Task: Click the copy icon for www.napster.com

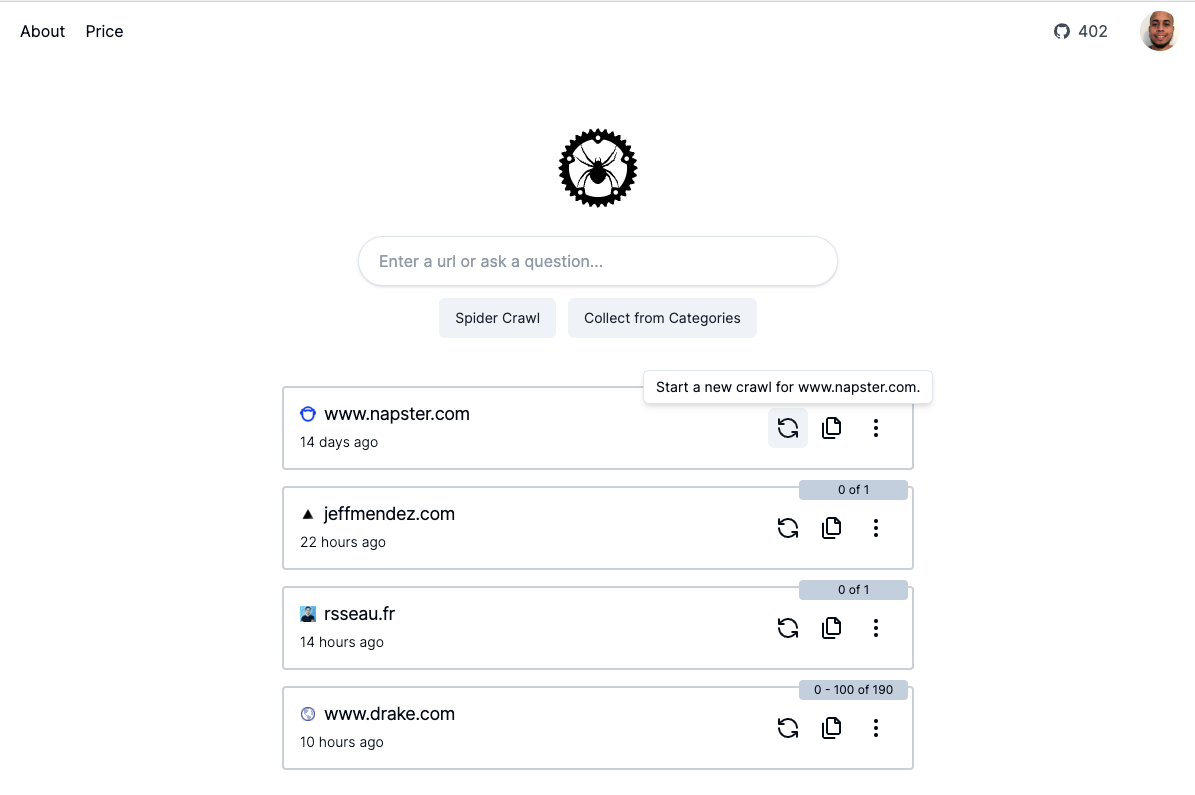Action: tap(831, 428)
